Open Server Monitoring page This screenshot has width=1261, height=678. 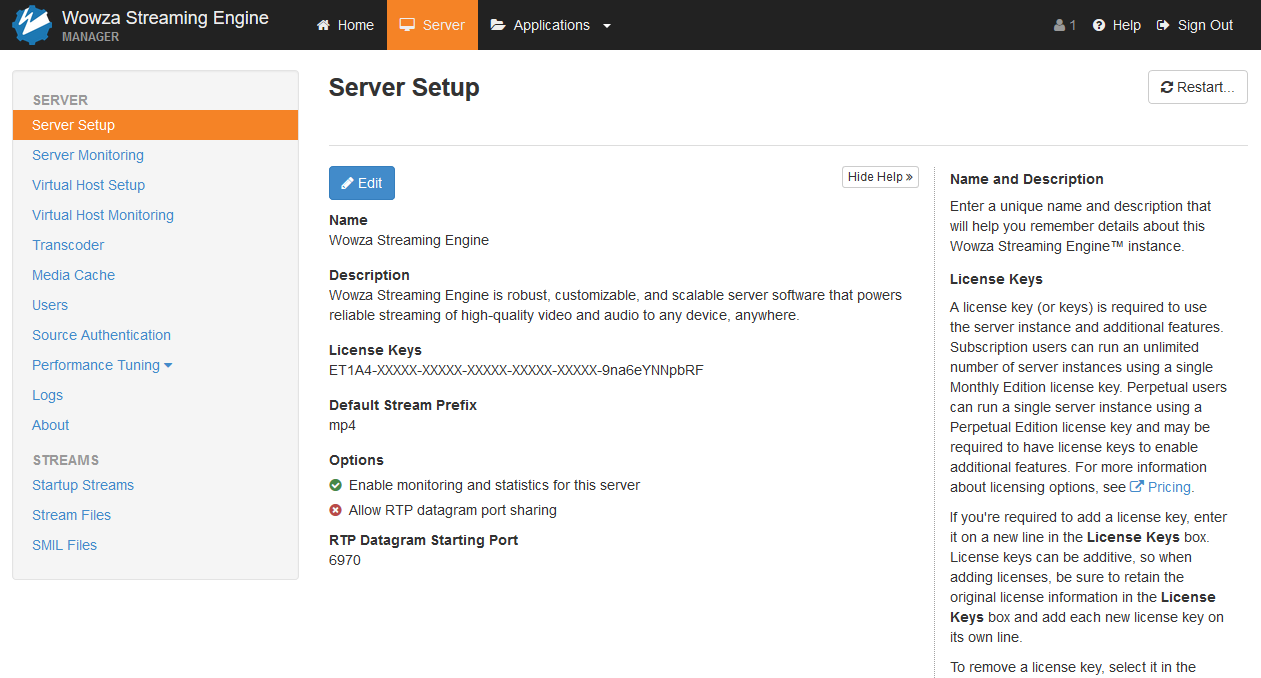click(x=88, y=155)
